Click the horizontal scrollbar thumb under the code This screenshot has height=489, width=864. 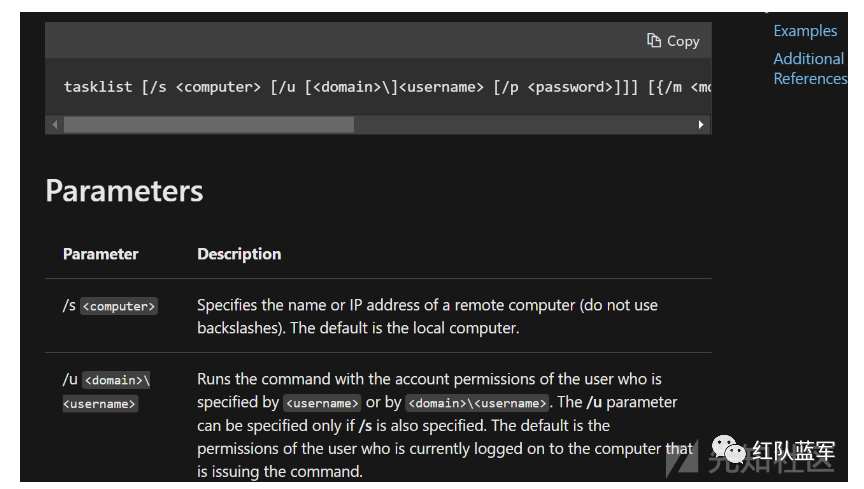click(208, 125)
